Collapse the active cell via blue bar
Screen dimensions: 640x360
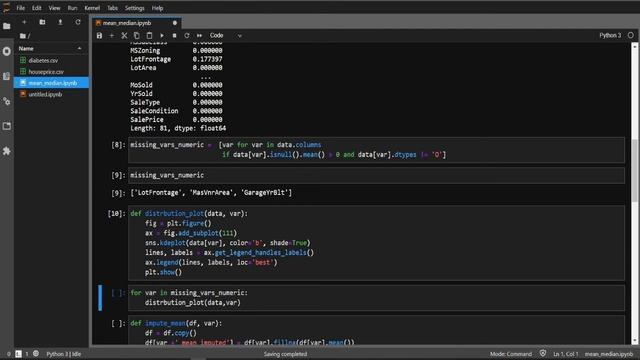coord(100,298)
